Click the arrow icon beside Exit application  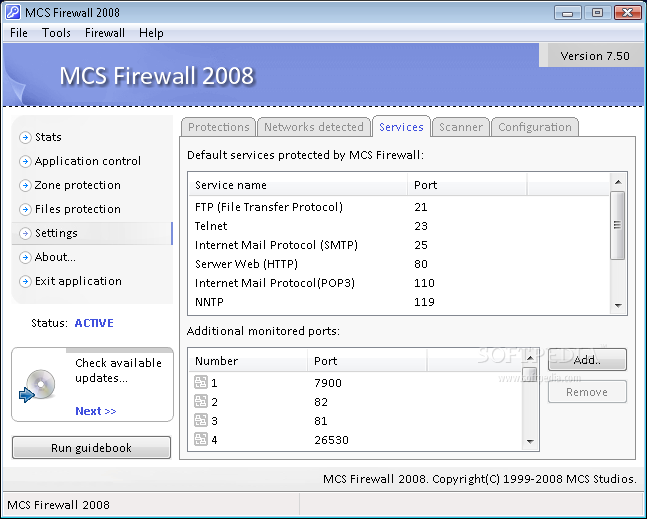click(x=25, y=281)
